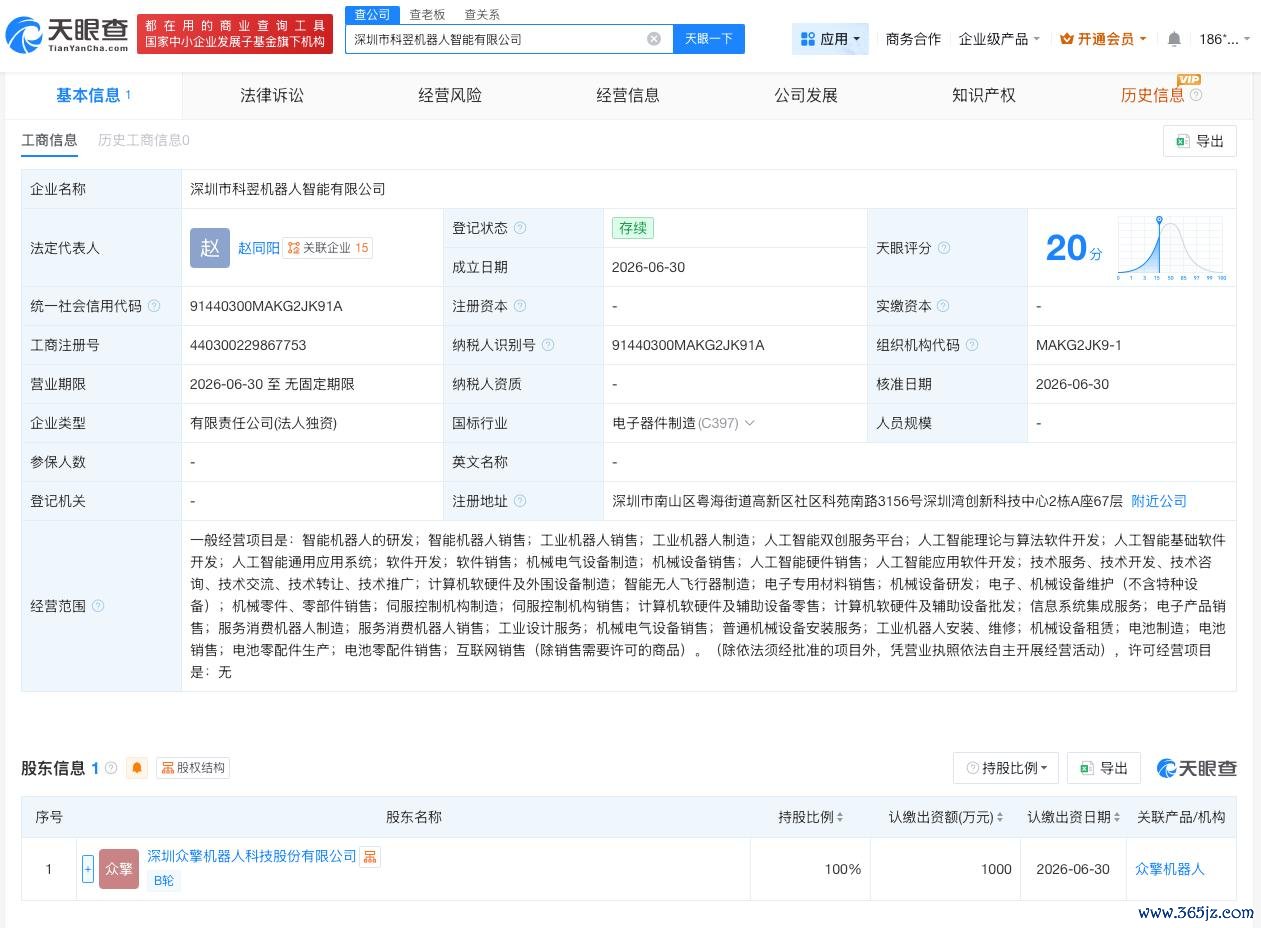Click the 关联企业 15 tag
Image resolution: width=1261 pixels, height=928 pixels.
pos(328,248)
